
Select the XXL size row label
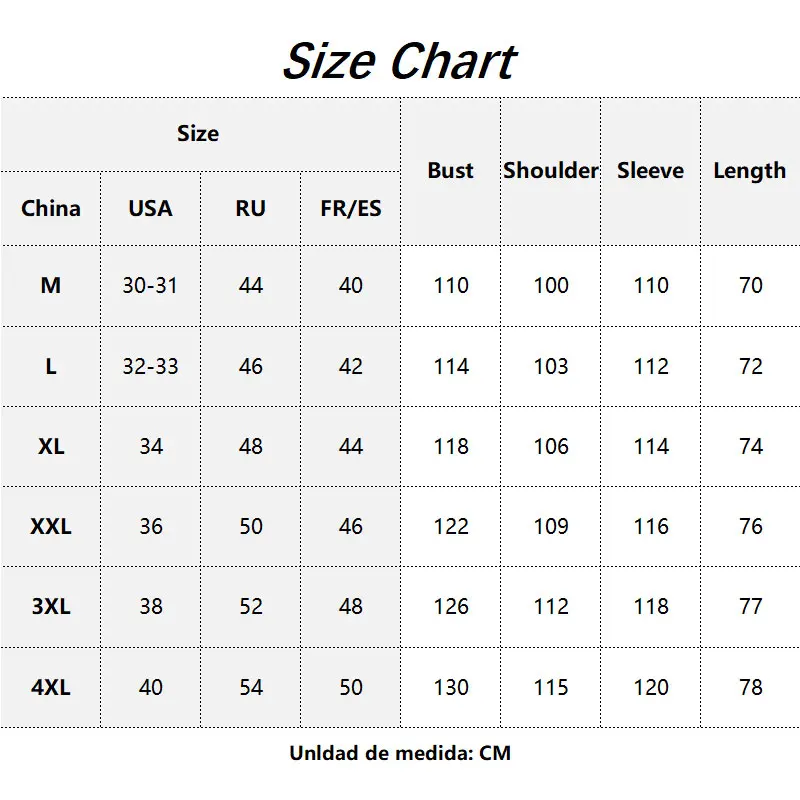(51, 527)
